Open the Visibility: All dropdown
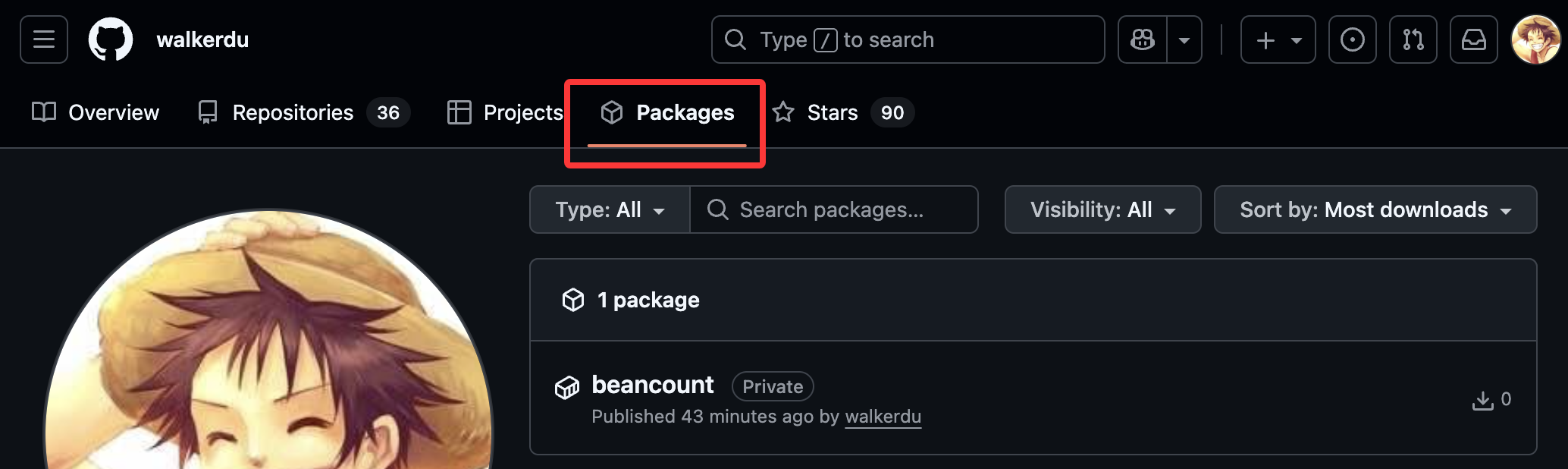Viewport: 1568px width, 469px height. coord(1102,209)
